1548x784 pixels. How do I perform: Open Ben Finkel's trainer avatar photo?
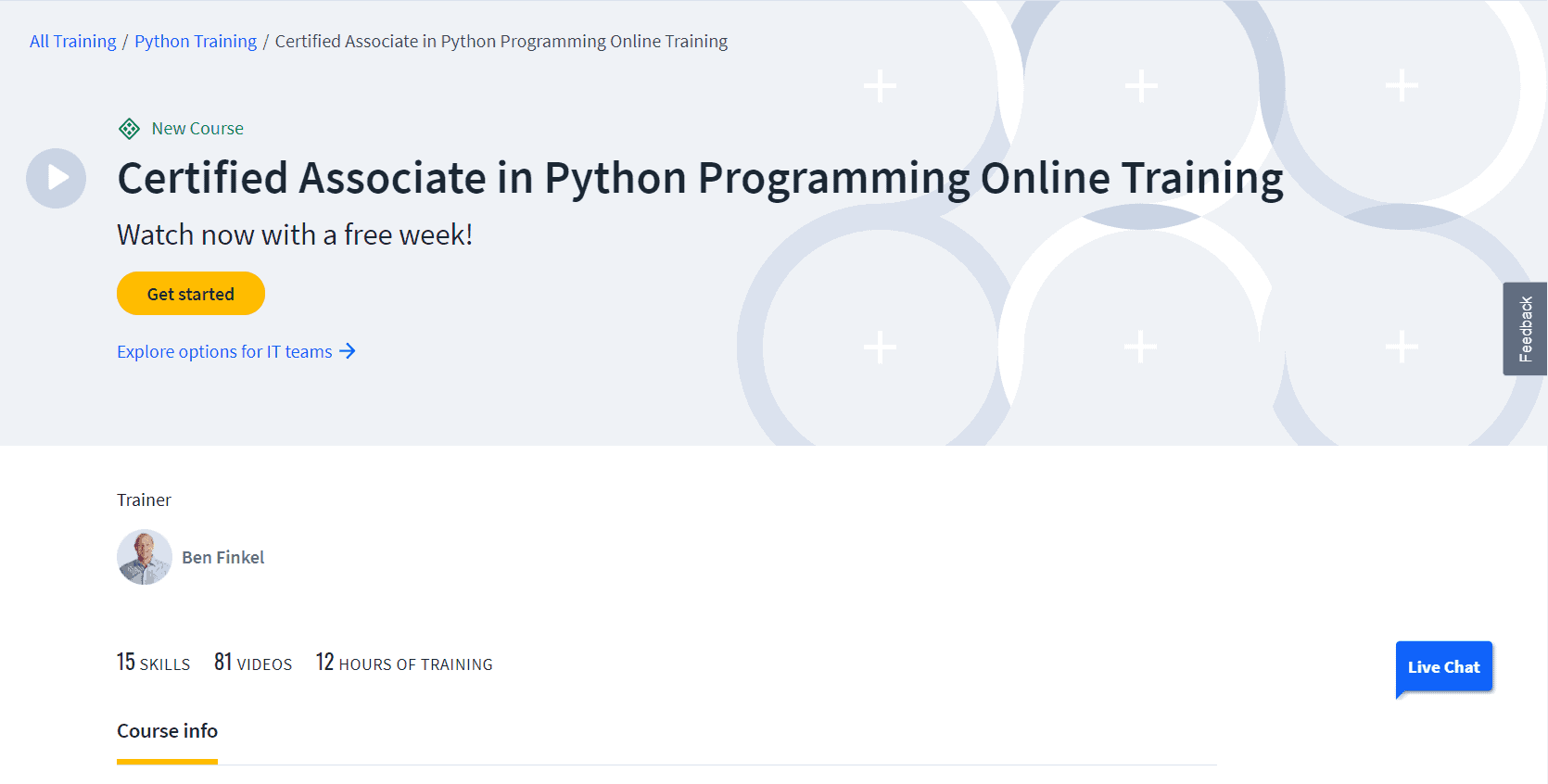pyautogui.click(x=145, y=557)
